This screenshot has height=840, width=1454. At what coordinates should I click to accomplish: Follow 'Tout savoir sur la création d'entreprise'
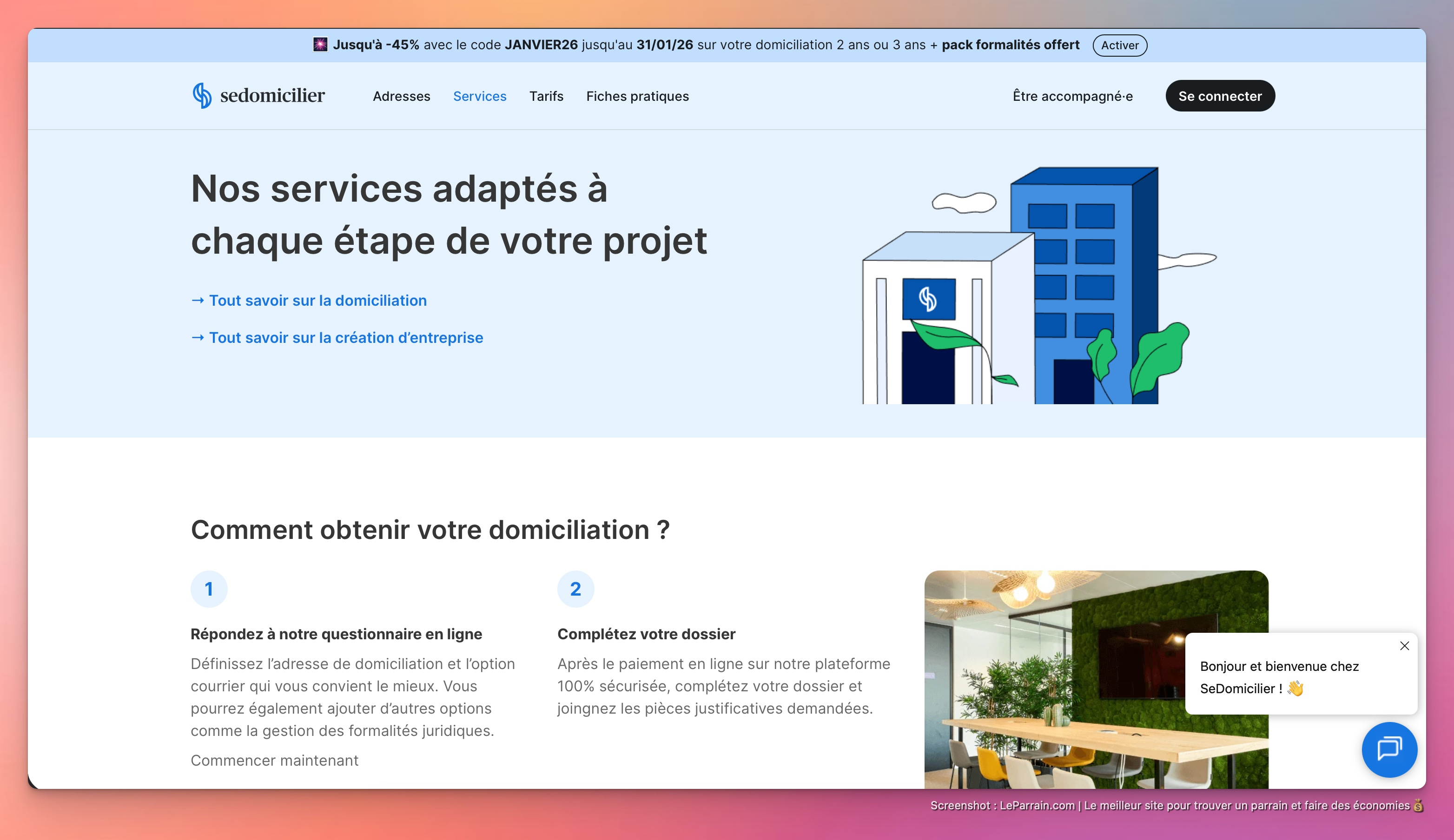(346, 338)
